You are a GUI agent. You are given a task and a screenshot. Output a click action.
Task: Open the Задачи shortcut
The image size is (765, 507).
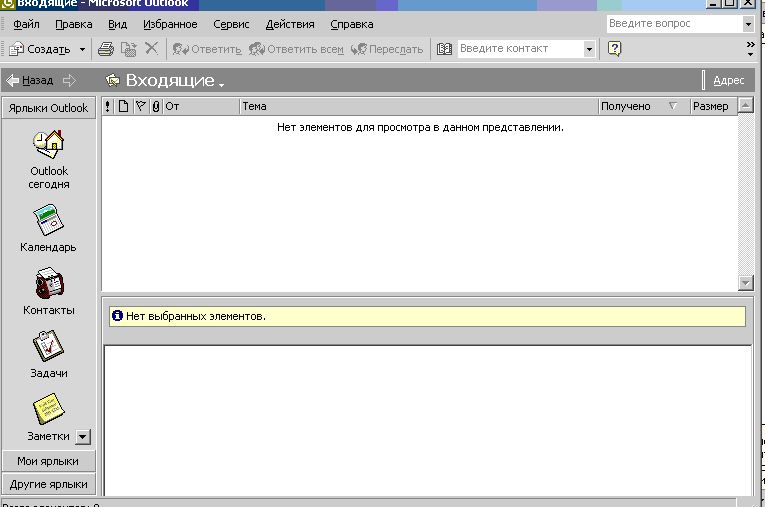pyautogui.click(x=49, y=354)
